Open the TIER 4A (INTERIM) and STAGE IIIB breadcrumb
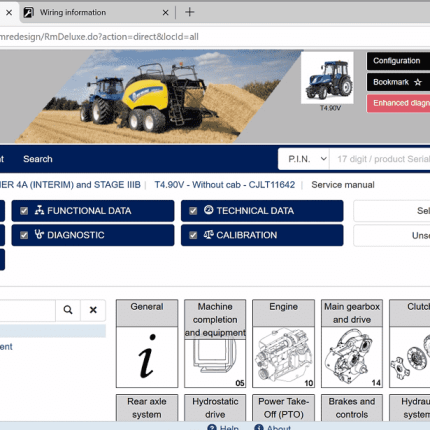This screenshot has width=430, height=430. point(70,185)
